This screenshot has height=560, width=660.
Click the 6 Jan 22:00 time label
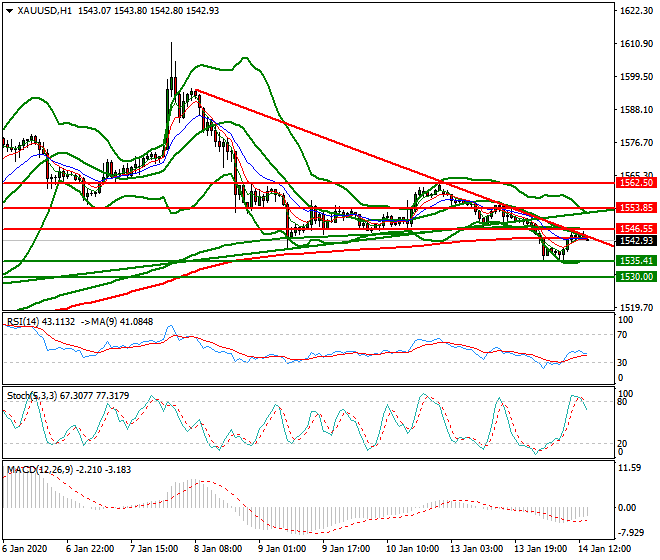[90, 549]
